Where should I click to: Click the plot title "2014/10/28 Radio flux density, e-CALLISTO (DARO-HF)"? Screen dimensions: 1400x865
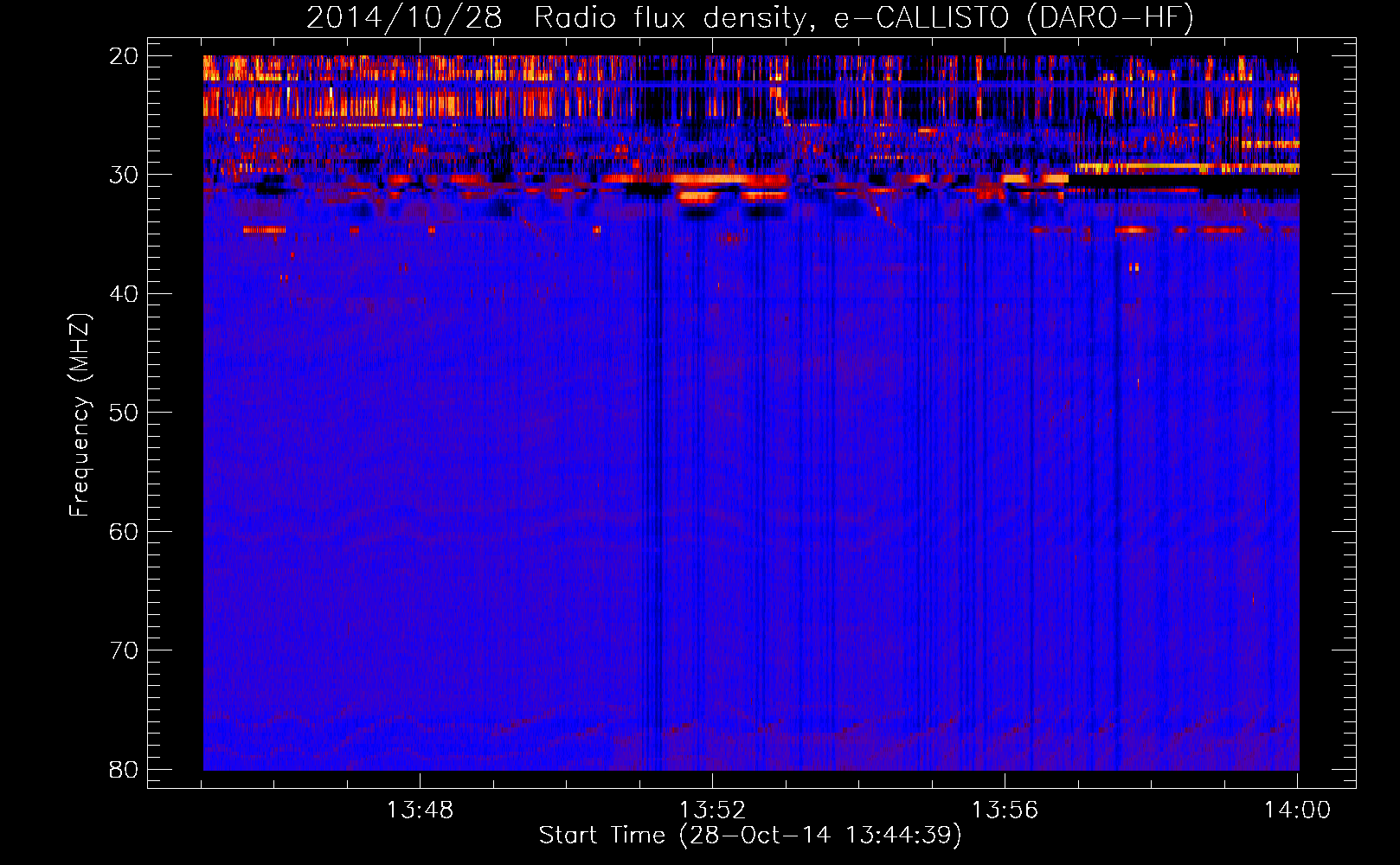coord(750,18)
